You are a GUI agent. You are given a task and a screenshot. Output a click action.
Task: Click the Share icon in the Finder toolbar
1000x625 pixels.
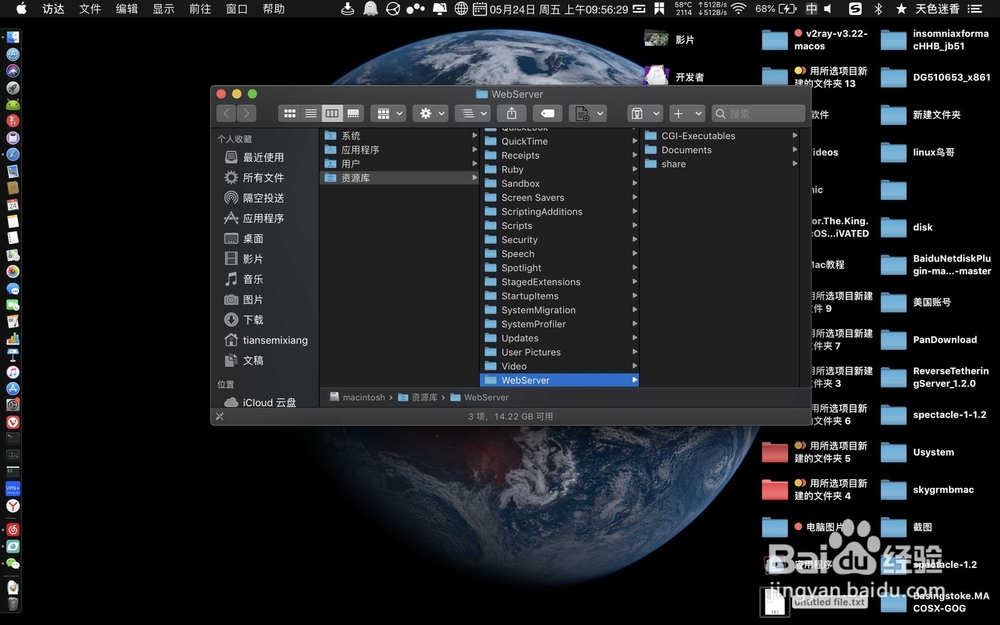(513, 113)
